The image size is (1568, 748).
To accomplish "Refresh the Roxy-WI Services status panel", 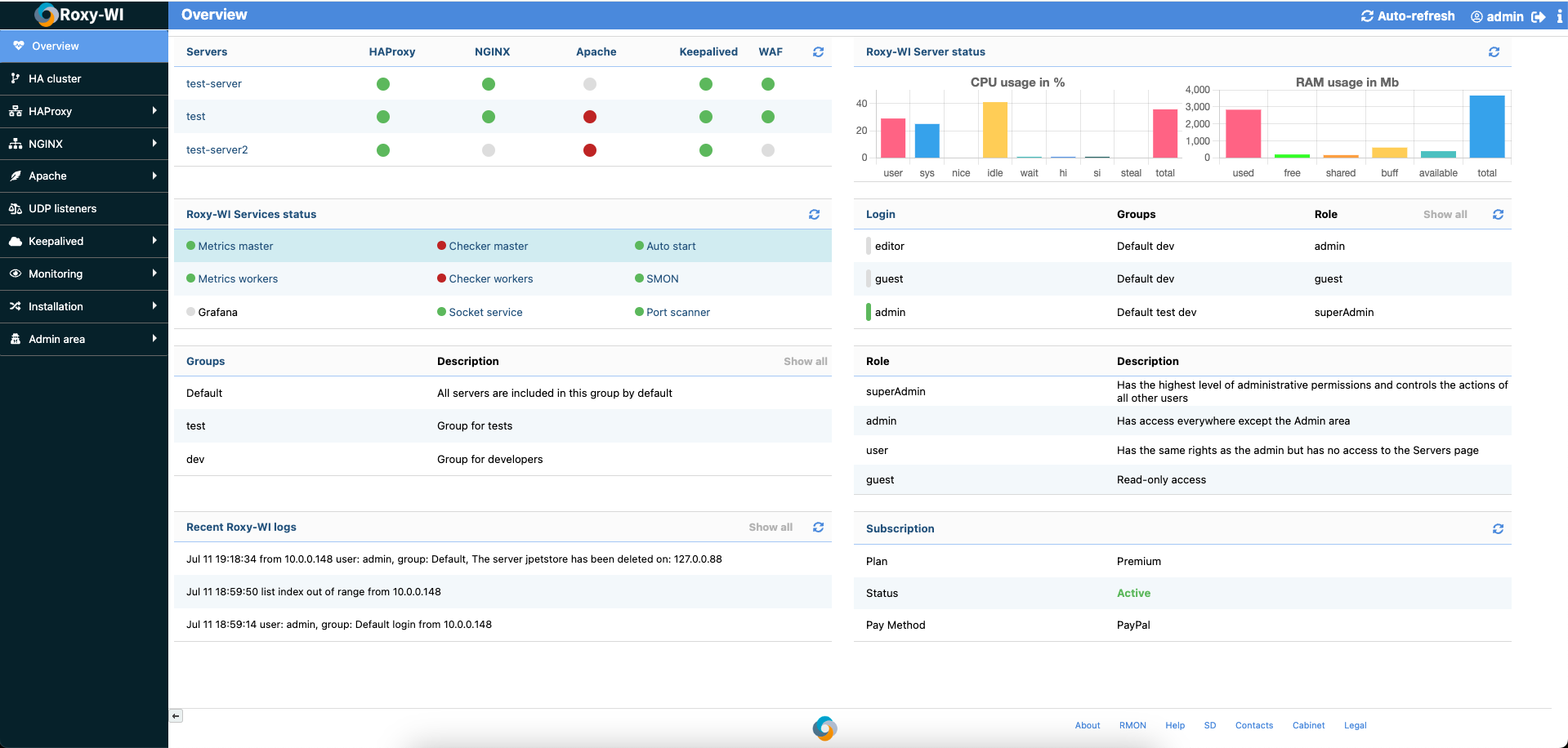I will pyautogui.click(x=814, y=214).
